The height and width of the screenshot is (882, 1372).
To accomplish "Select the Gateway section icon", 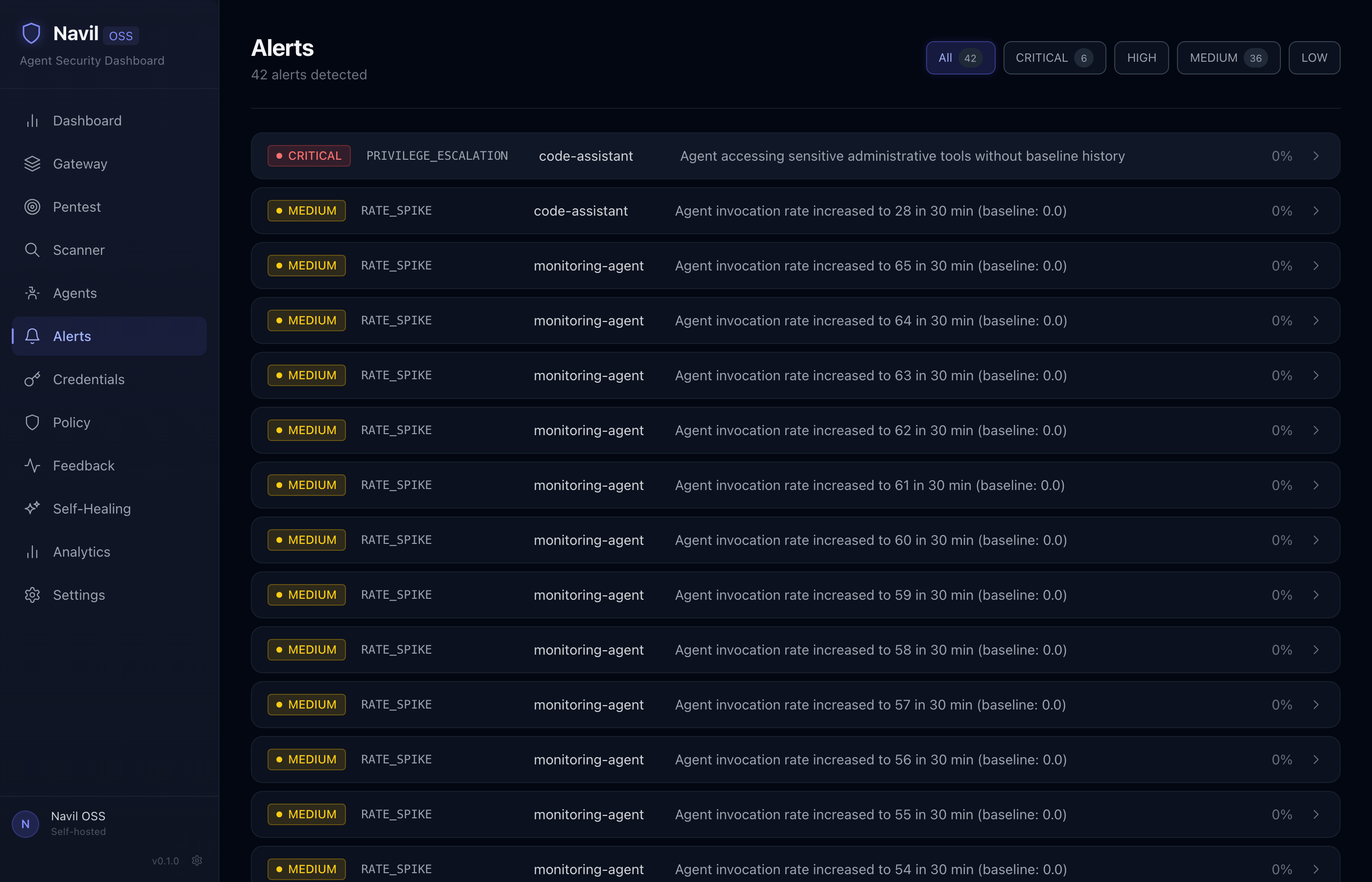I will (x=33, y=164).
